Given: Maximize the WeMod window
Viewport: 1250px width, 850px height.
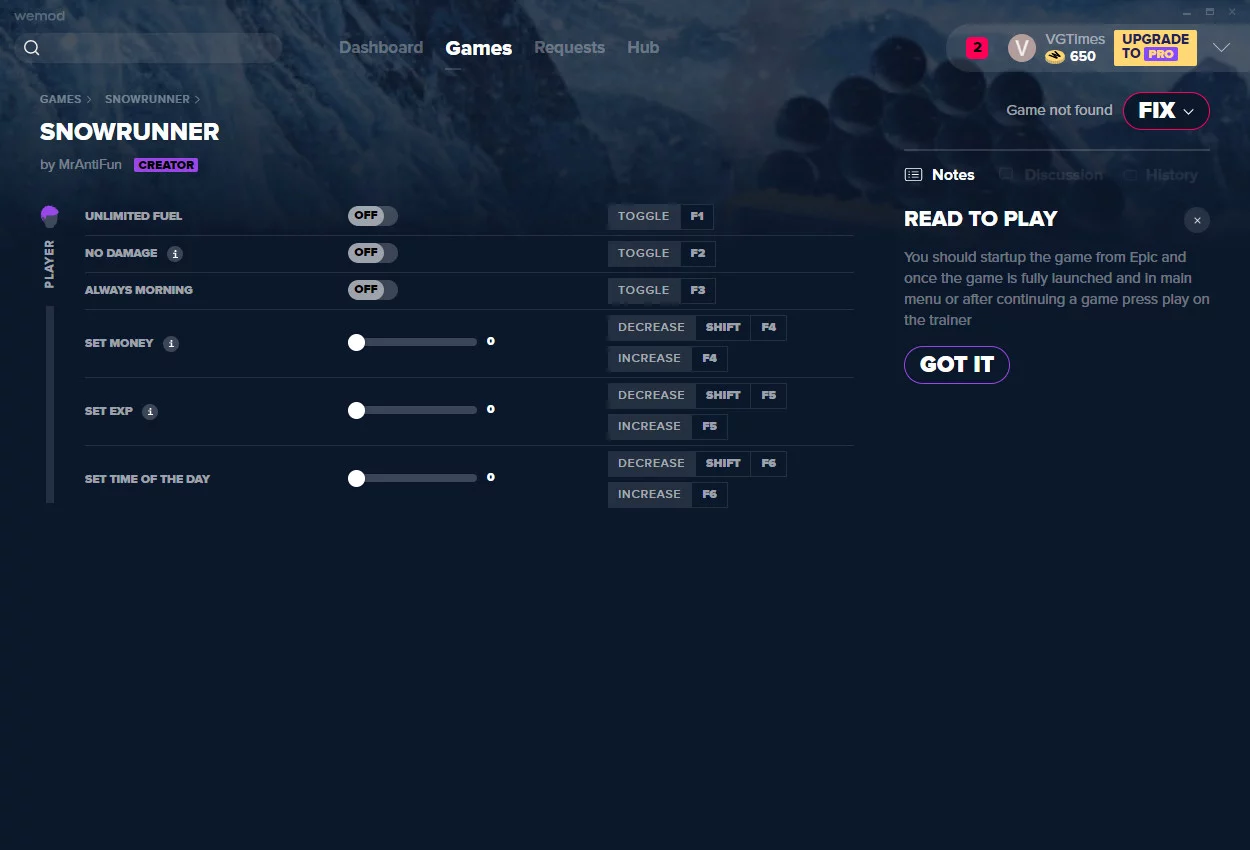Looking at the screenshot, I should pyautogui.click(x=1209, y=12).
